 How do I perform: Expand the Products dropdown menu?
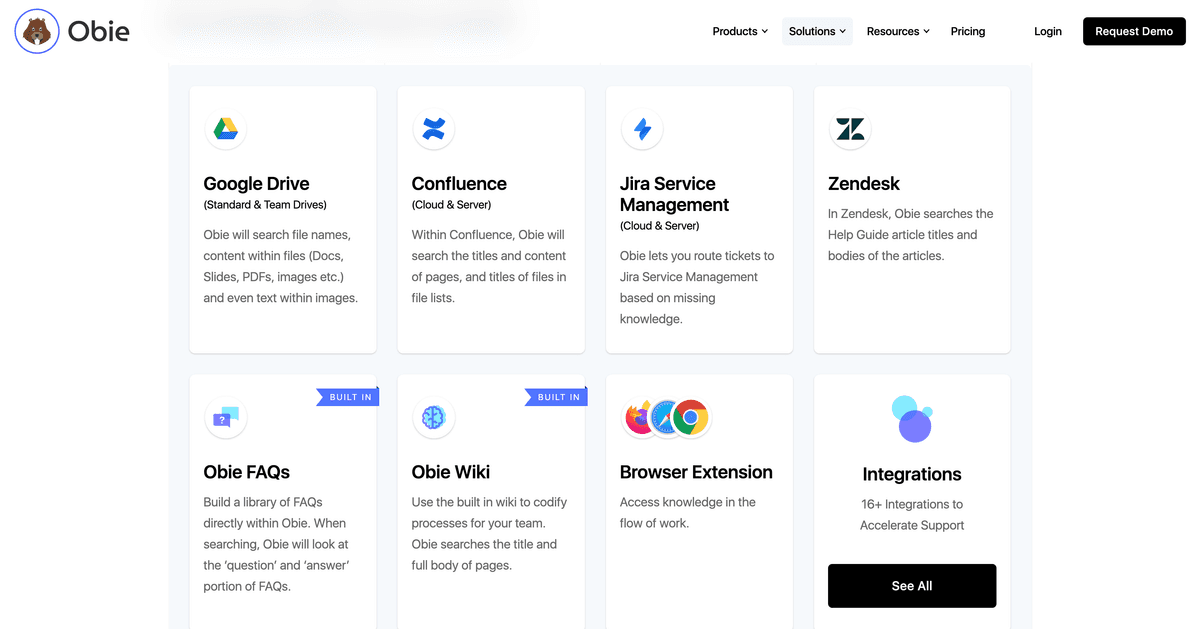pyautogui.click(x=740, y=31)
